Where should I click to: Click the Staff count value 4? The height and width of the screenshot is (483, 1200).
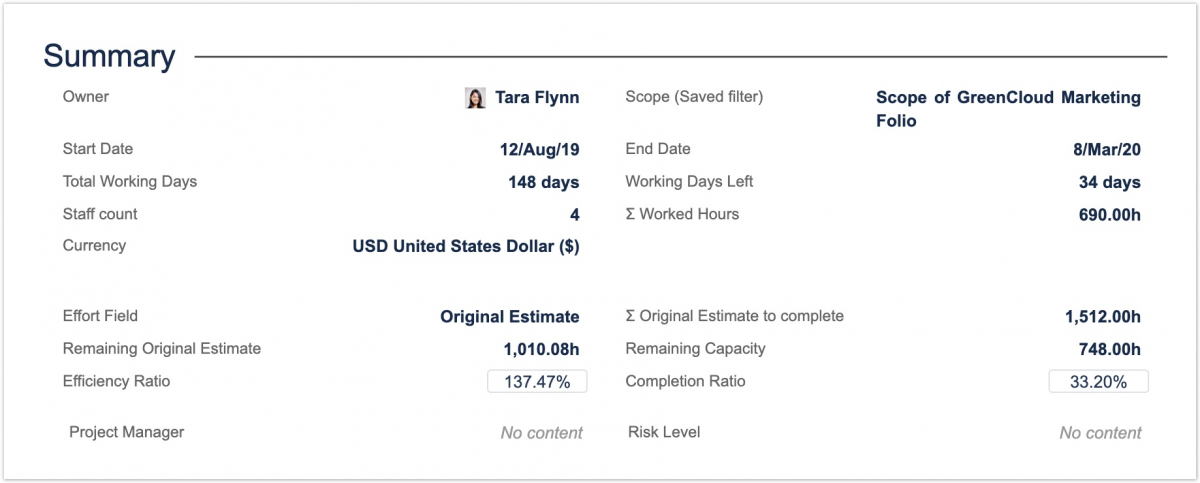click(574, 215)
